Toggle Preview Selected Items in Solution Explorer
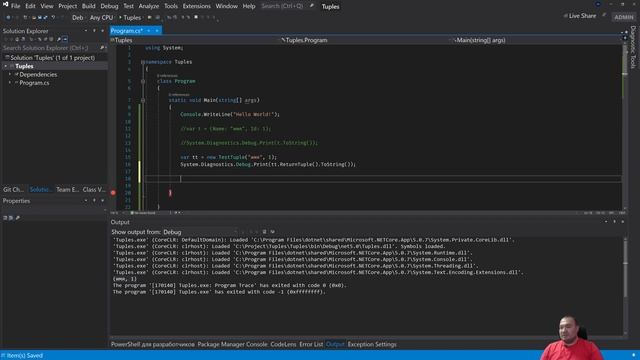Viewport: 640px width, 360px height. (65, 39)
